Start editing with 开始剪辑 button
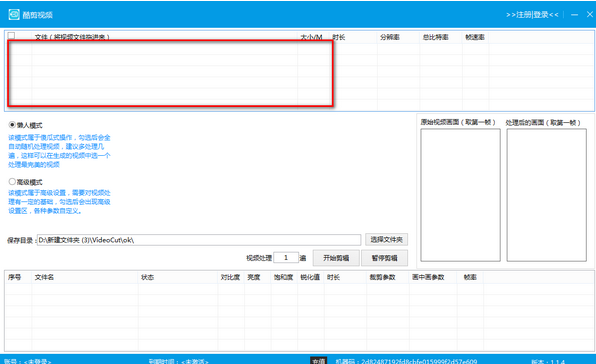 tap(336, 258)
